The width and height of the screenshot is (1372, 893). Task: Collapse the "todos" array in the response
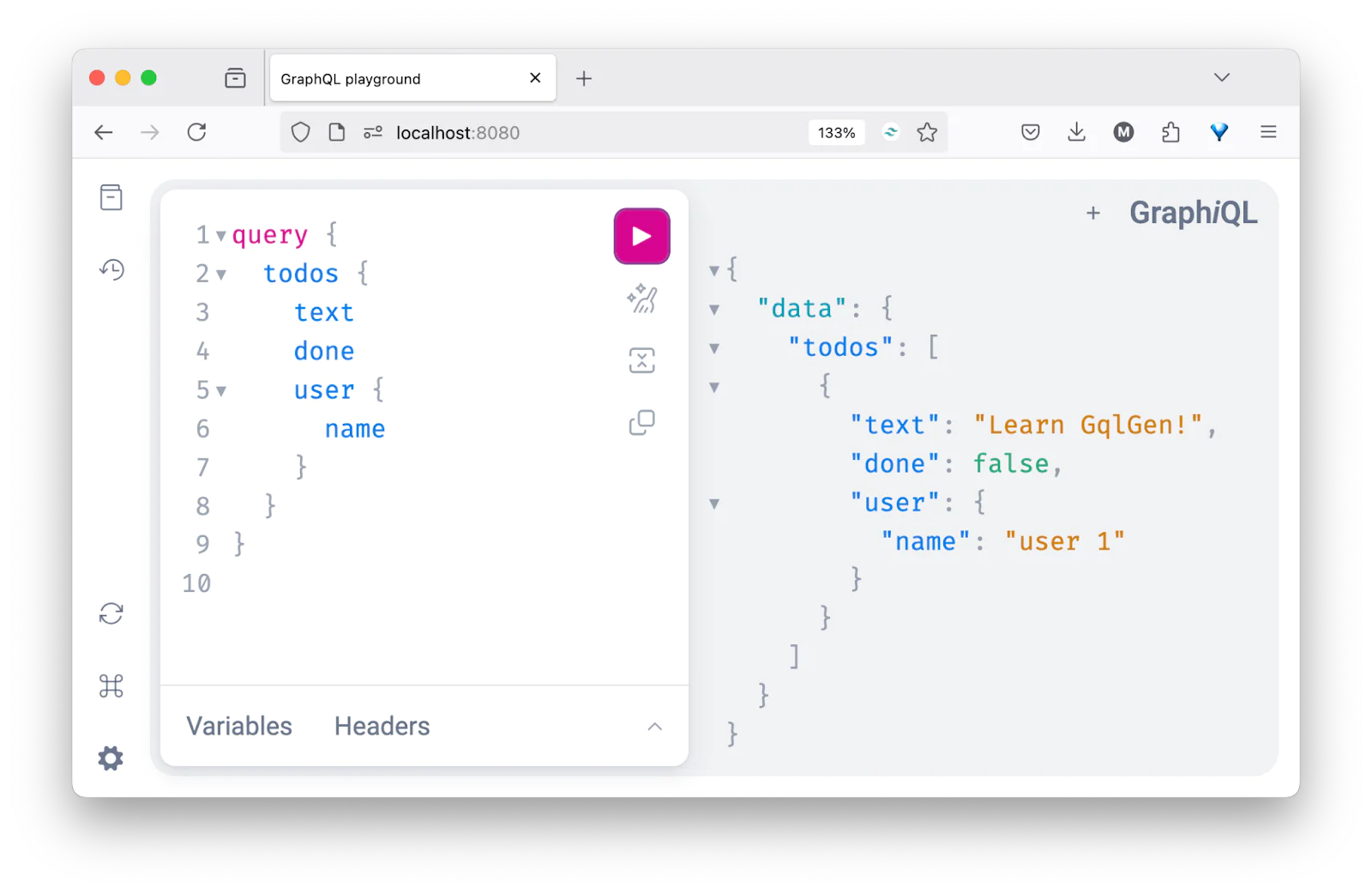(x=714, y=347)
